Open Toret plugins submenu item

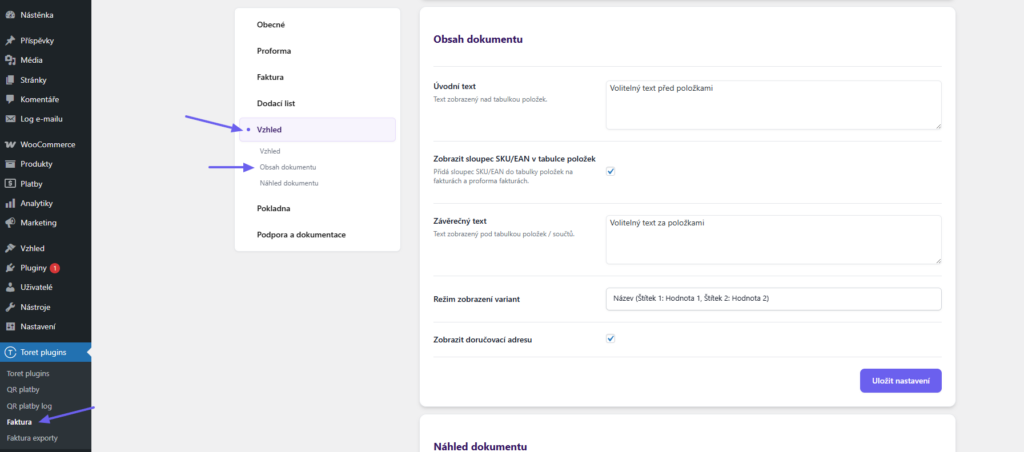tap(27, 374)
